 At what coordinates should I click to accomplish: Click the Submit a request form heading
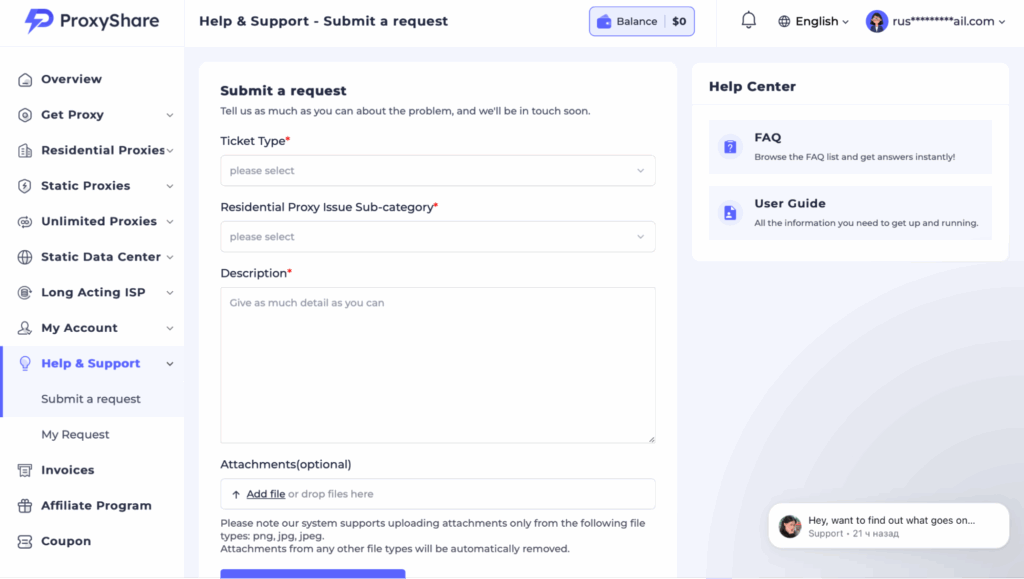[283, 91]
